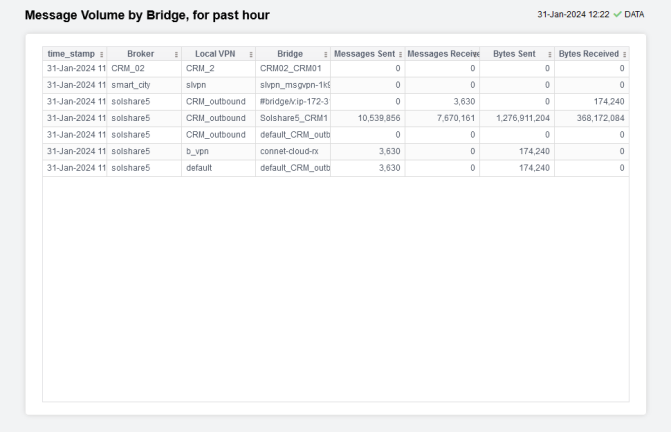Click the b_vpn Local VPN cell
This screenshot has height=432, width=671.
point(199,151)
